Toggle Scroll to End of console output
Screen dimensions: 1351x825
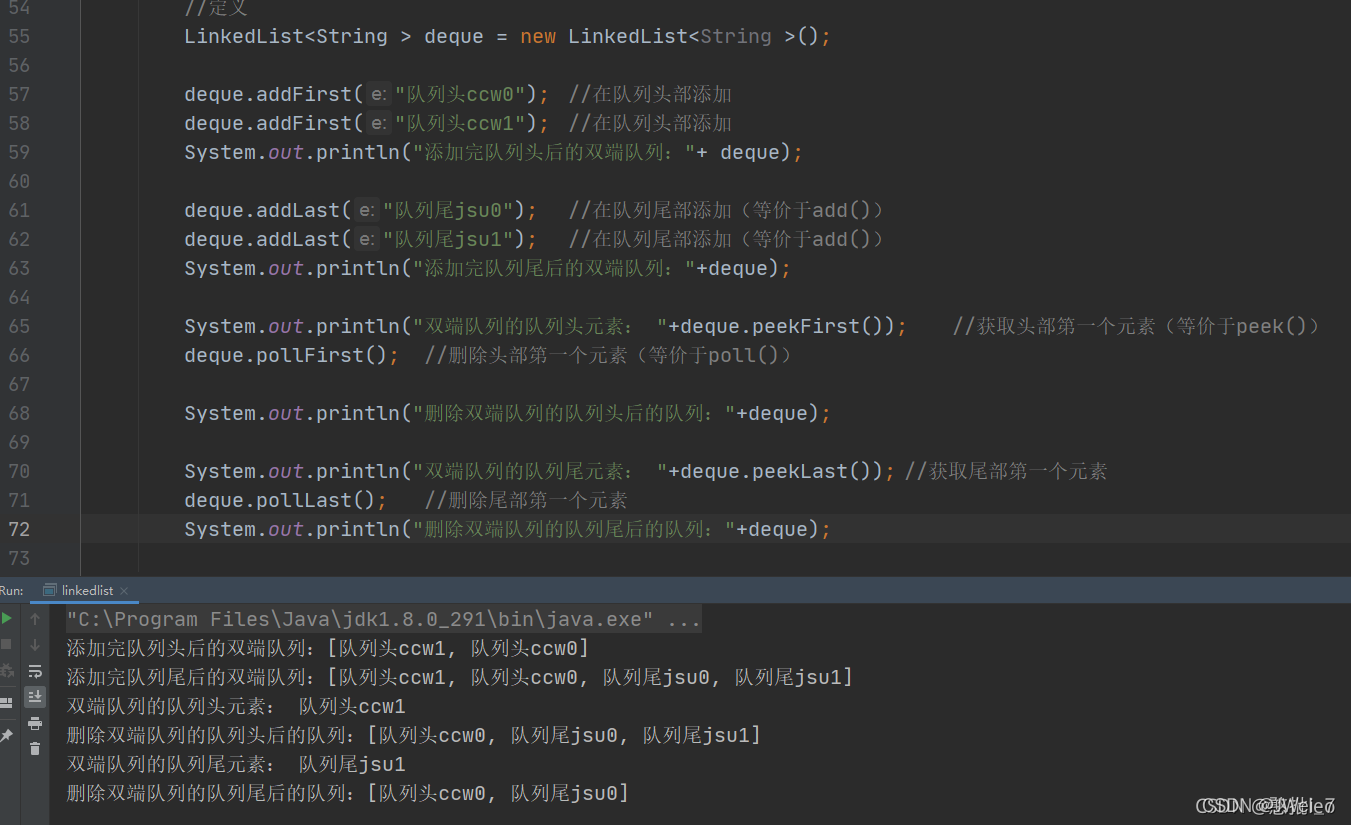coord(35,697)
